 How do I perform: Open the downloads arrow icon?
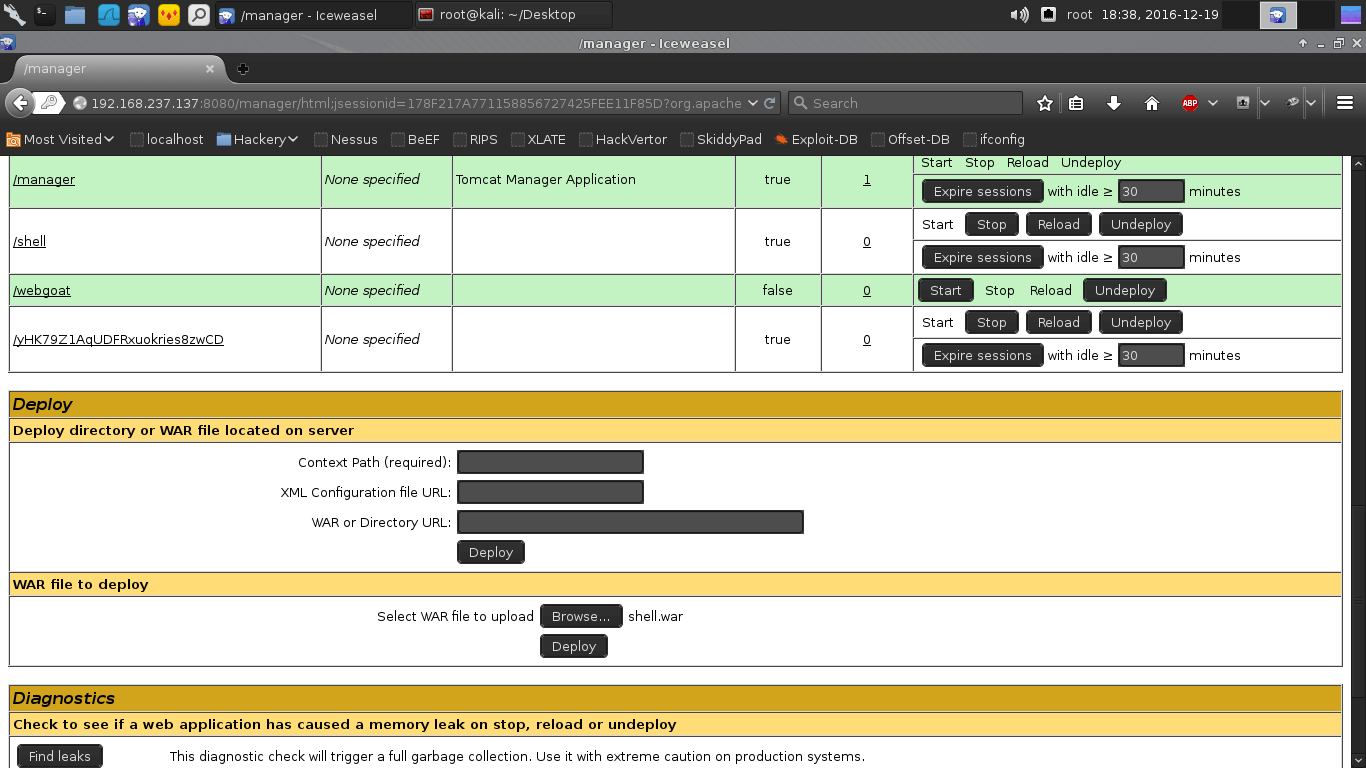tap(1114, 103)
